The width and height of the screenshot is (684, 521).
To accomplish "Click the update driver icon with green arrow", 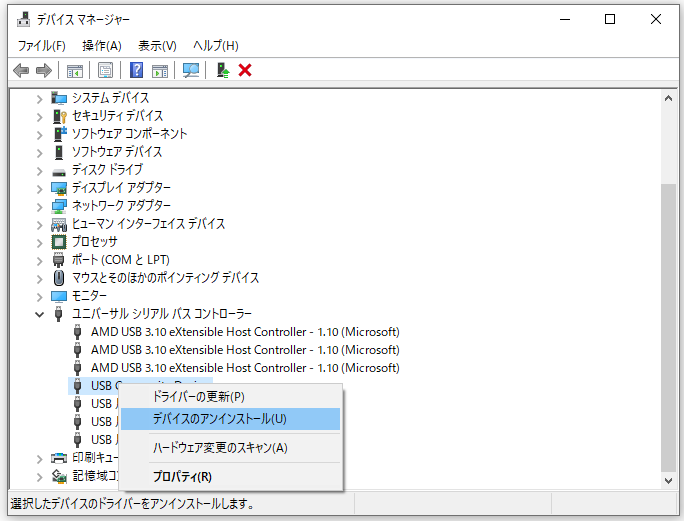I will [x=223, y=70].
